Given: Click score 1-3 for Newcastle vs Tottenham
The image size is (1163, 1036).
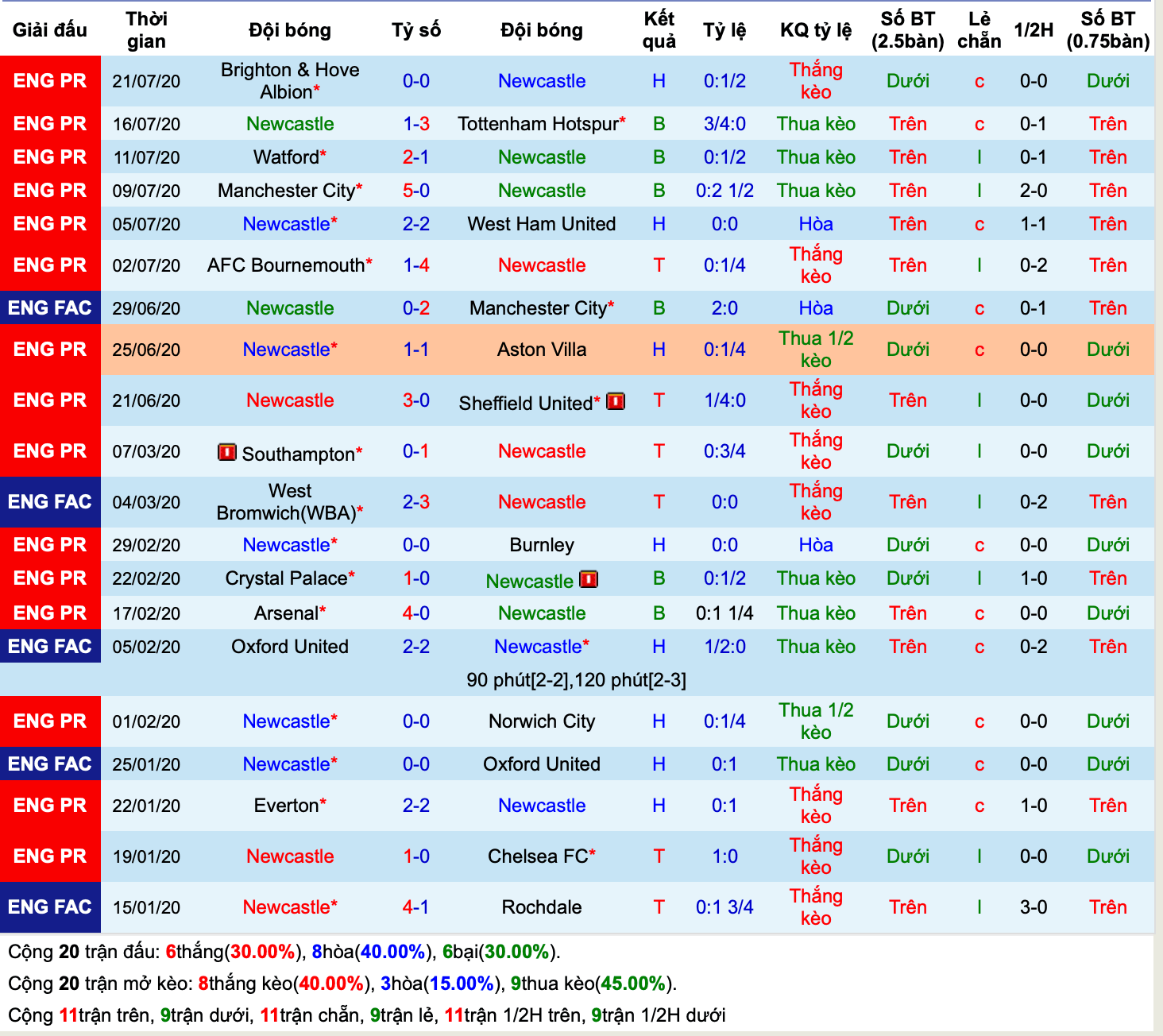Looking at the screenshot, I should click(x=416, y=124).
